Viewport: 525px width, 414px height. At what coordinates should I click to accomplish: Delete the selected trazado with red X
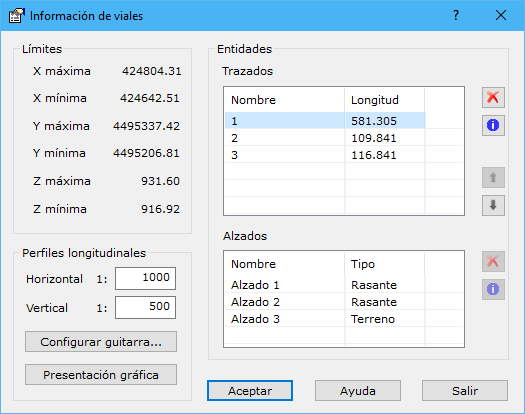pos(493,97)
